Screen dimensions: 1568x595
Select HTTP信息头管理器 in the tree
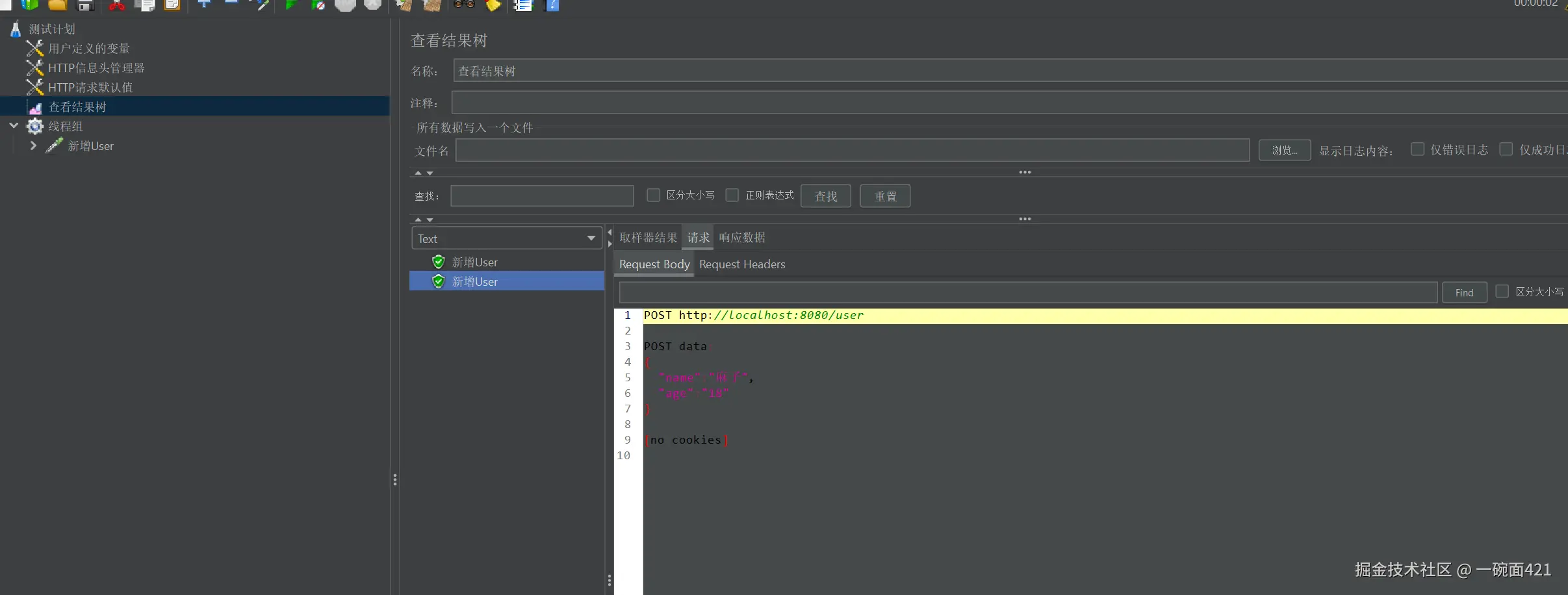(x=96, y=68)
